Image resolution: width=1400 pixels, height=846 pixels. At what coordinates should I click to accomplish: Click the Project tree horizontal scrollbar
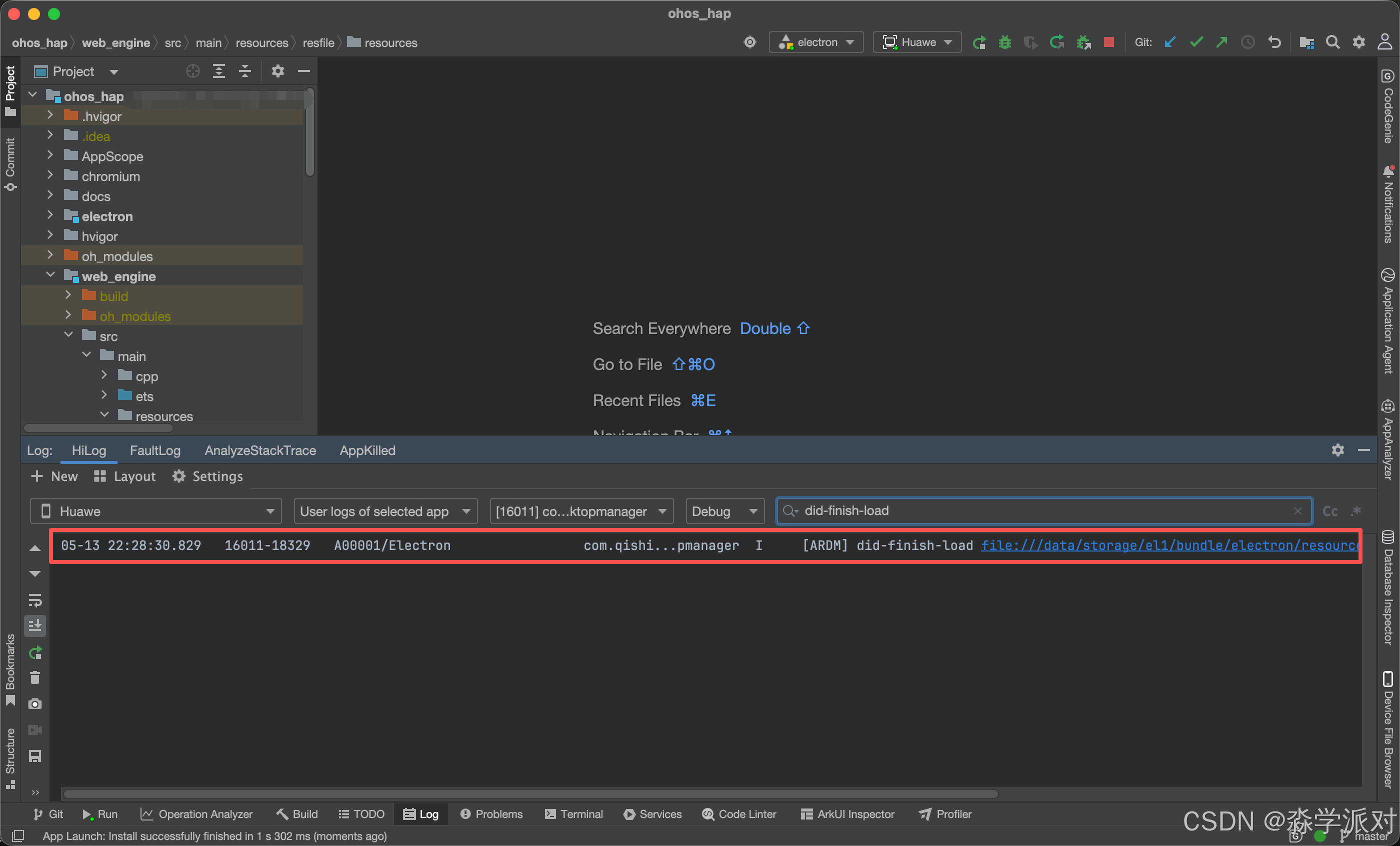[97, 428]
